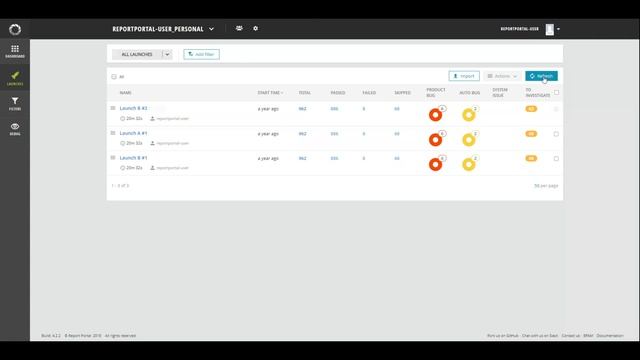Open the Filters sidebar section

click(x=15, y=104)
